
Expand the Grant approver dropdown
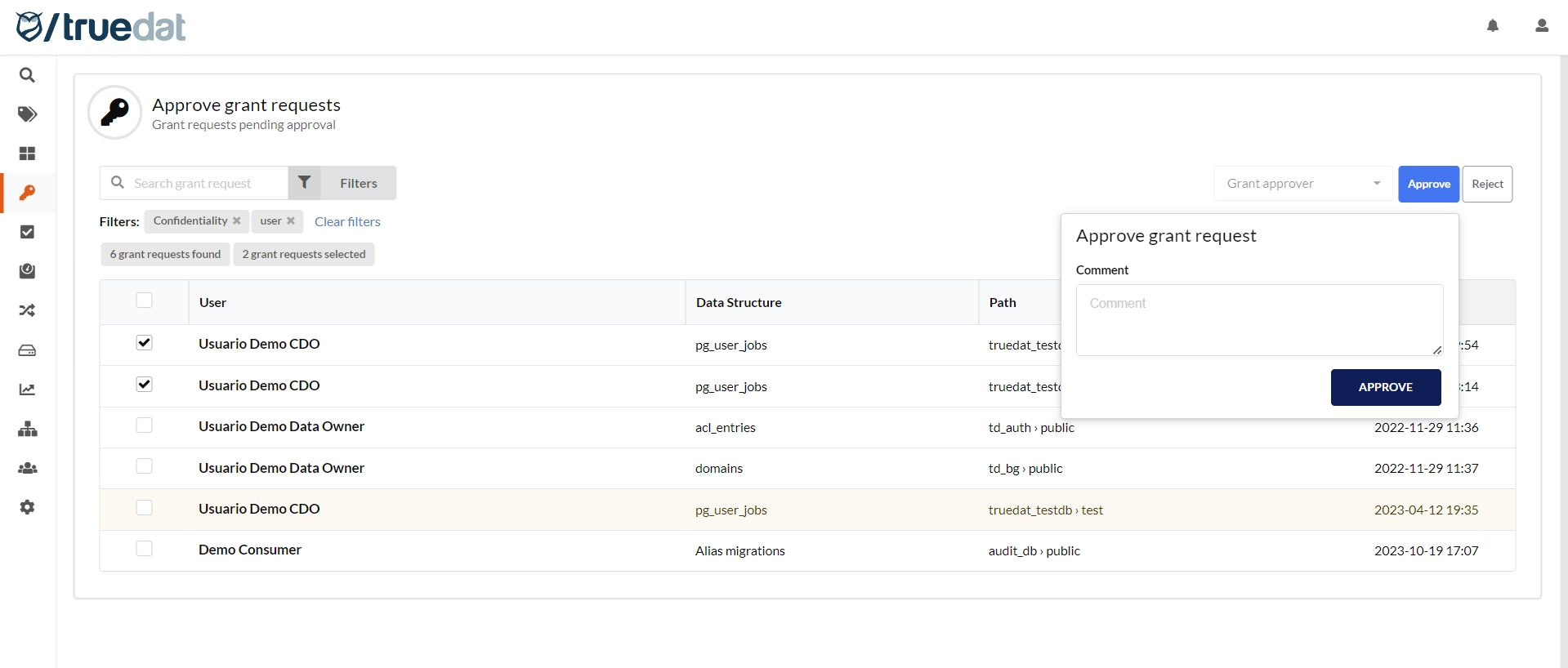1302,184
